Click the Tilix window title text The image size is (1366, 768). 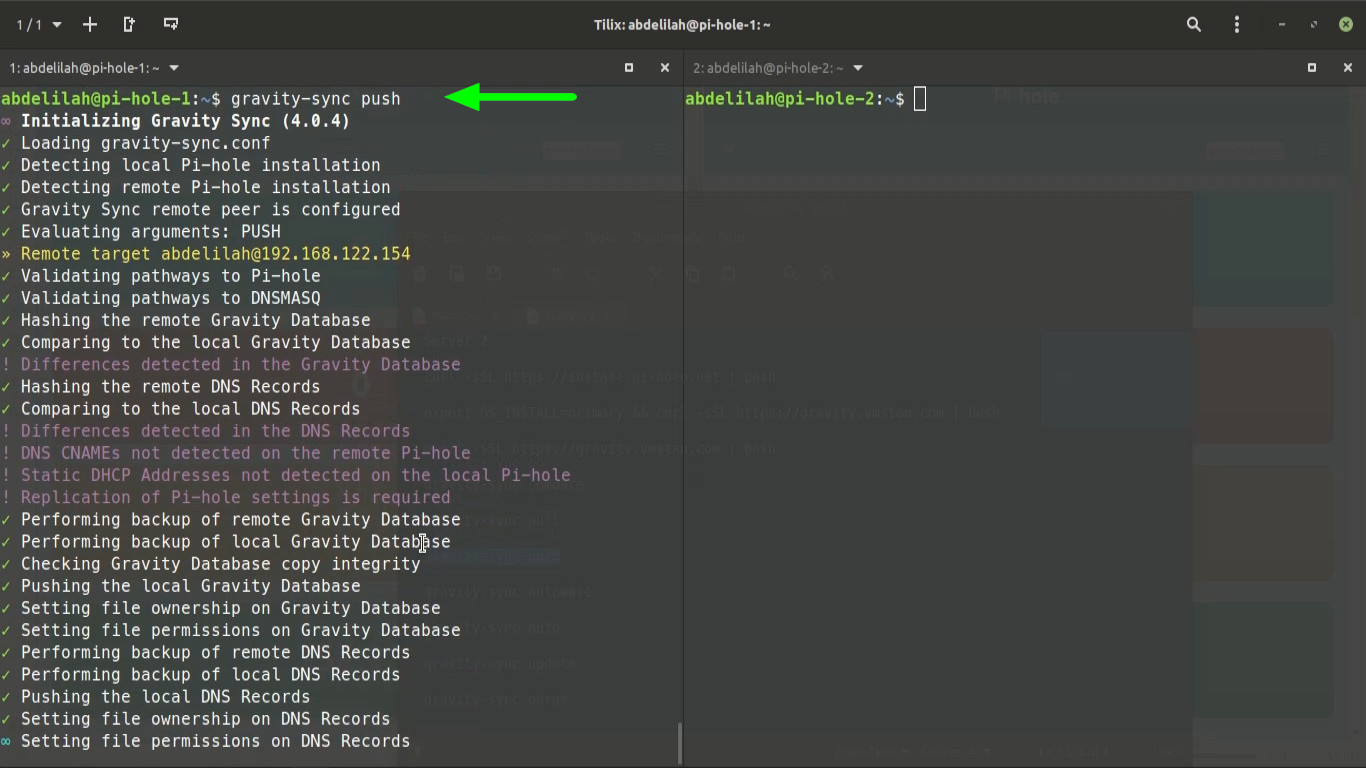[x=682, y=24]
